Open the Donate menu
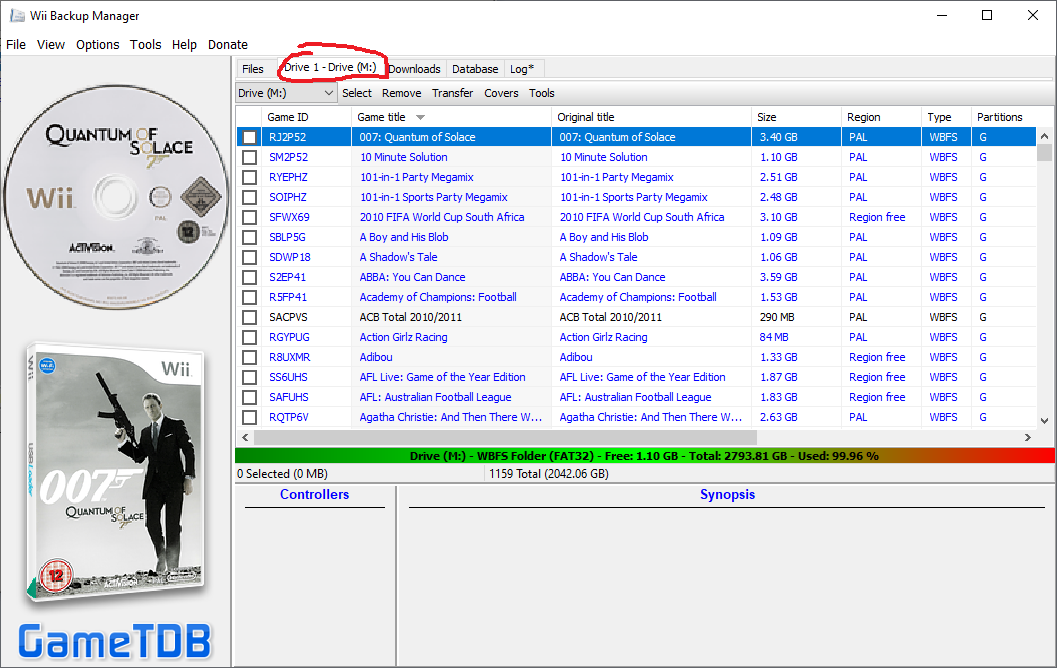The width and height of the screenshot is (1059, 668). 228,45
